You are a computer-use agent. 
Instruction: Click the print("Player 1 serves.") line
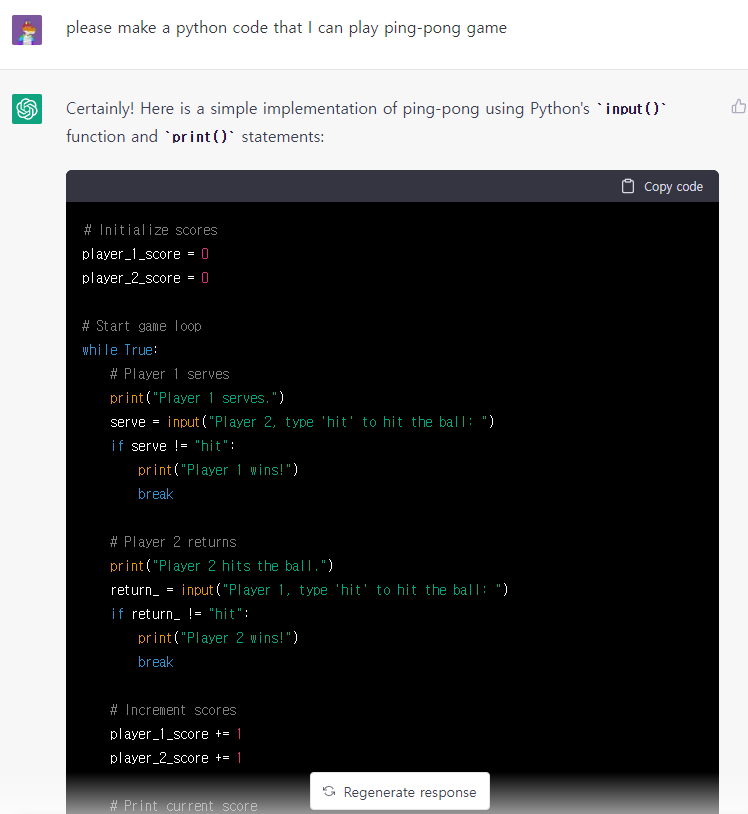click(x=197, y=398)
